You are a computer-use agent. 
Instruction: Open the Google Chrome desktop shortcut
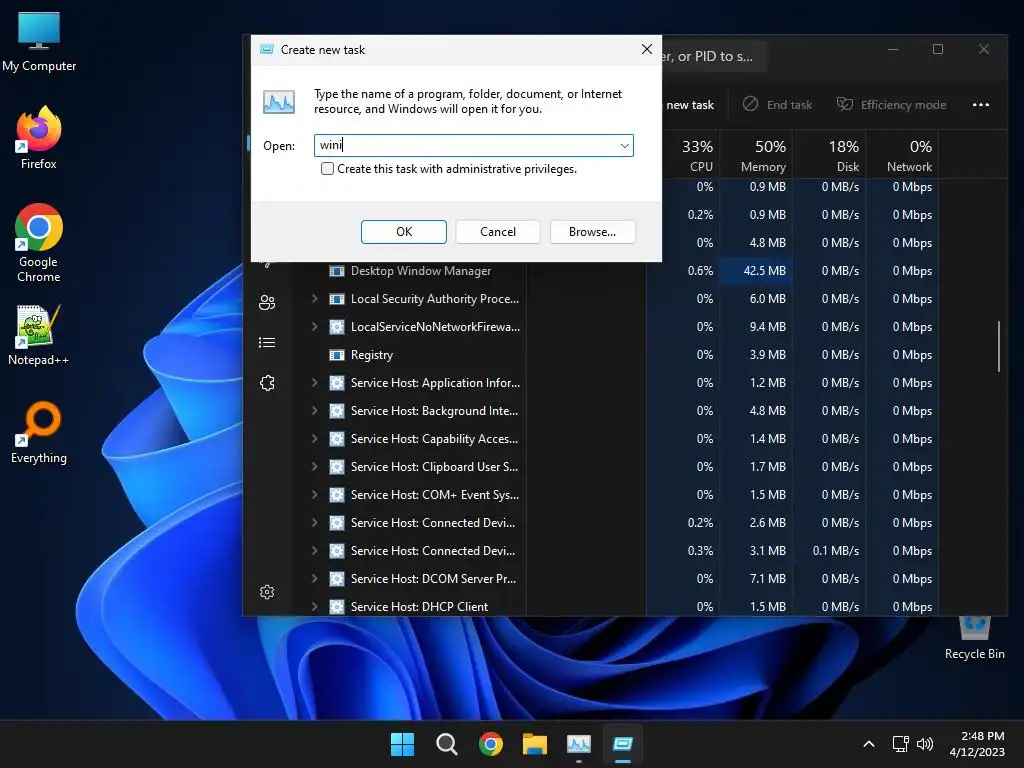click(x=39, y=242)
